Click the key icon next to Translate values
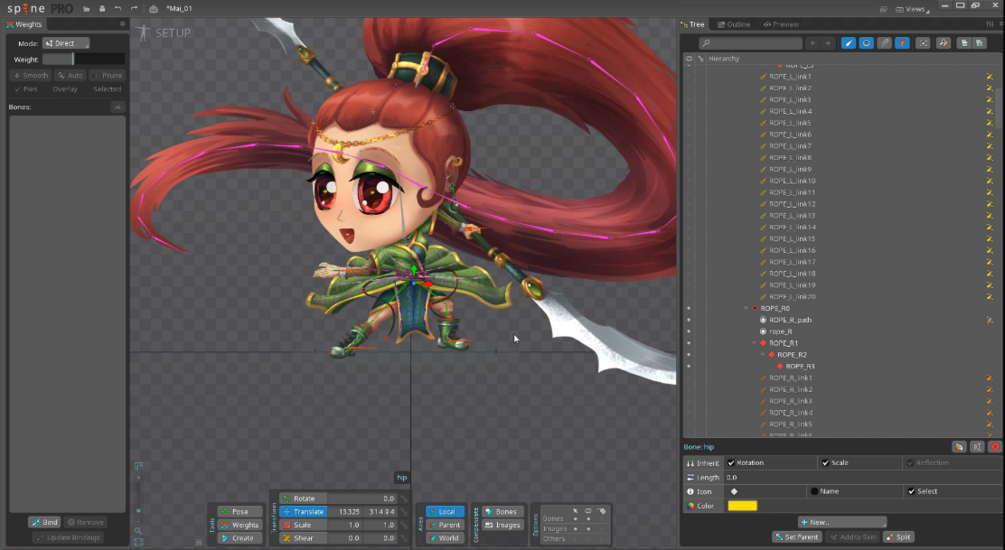Image resolution: width=1005 pixels, height=550 pixels. pos(404,512)
